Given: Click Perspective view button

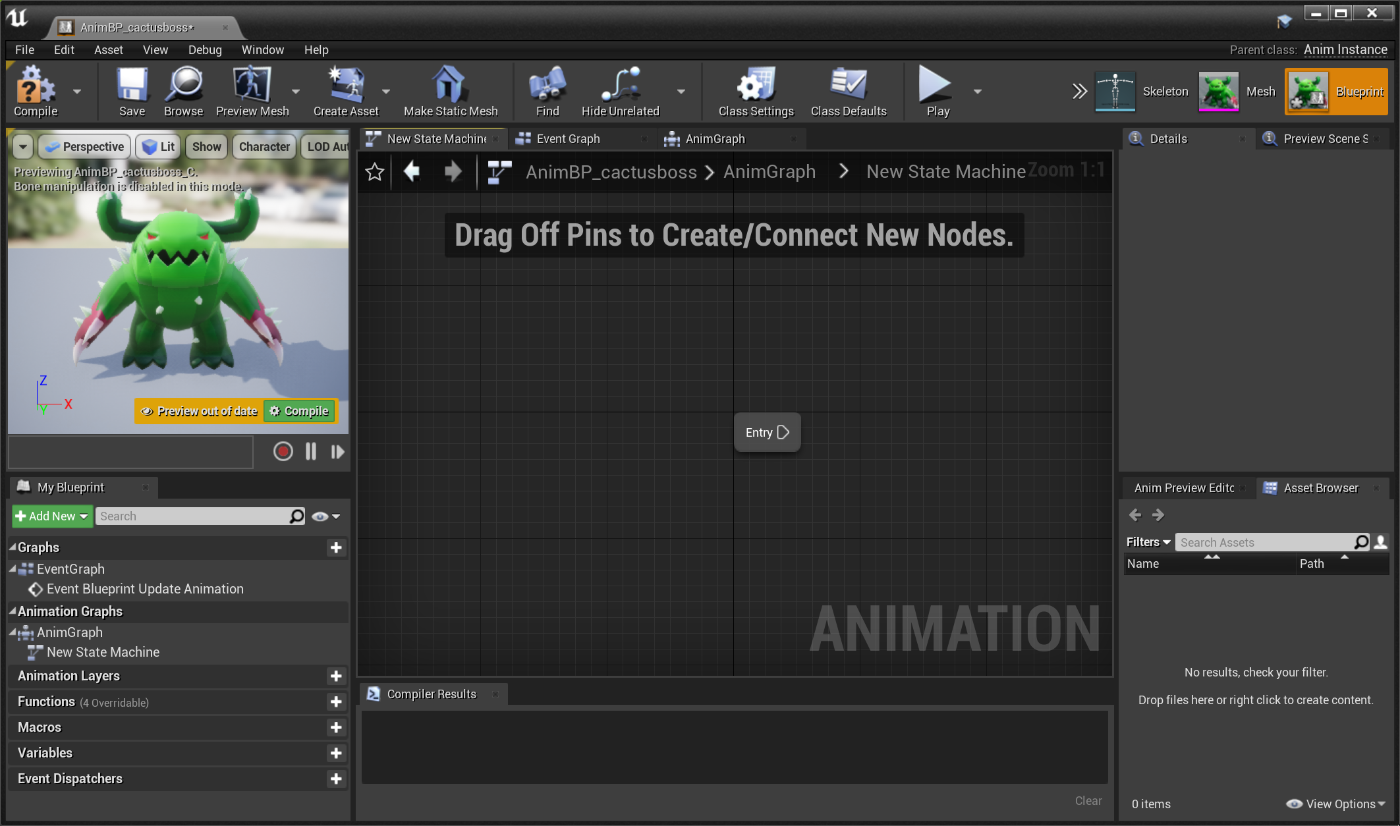Looking at the screenshot, I should [84, 147].
